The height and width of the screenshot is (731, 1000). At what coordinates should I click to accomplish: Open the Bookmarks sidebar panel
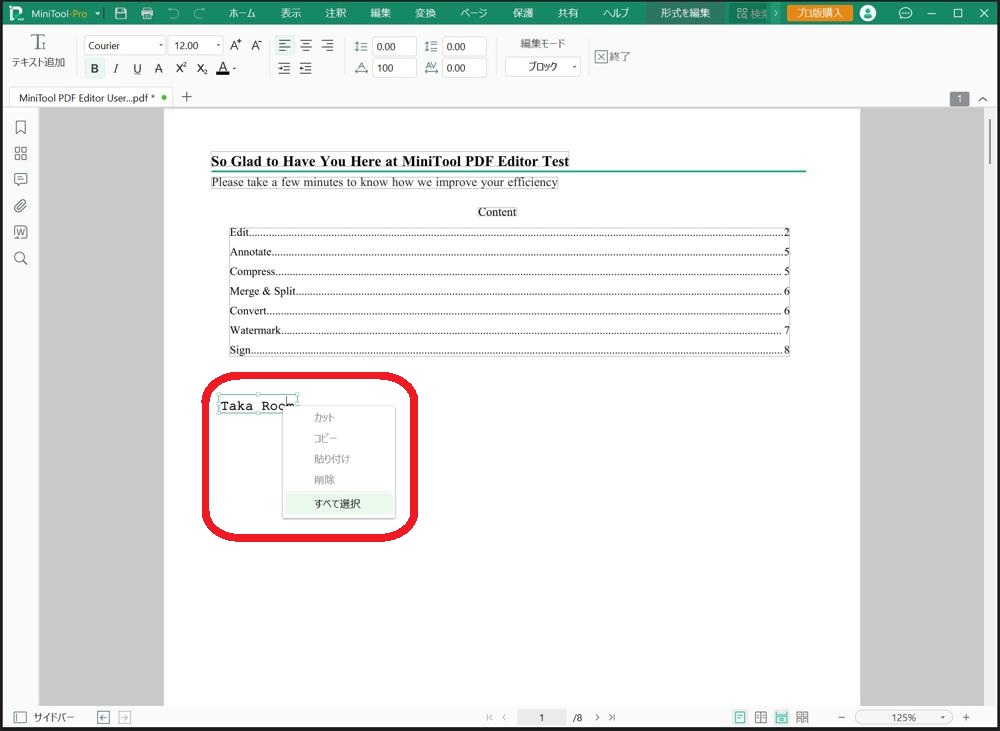[x=20, y=128]
